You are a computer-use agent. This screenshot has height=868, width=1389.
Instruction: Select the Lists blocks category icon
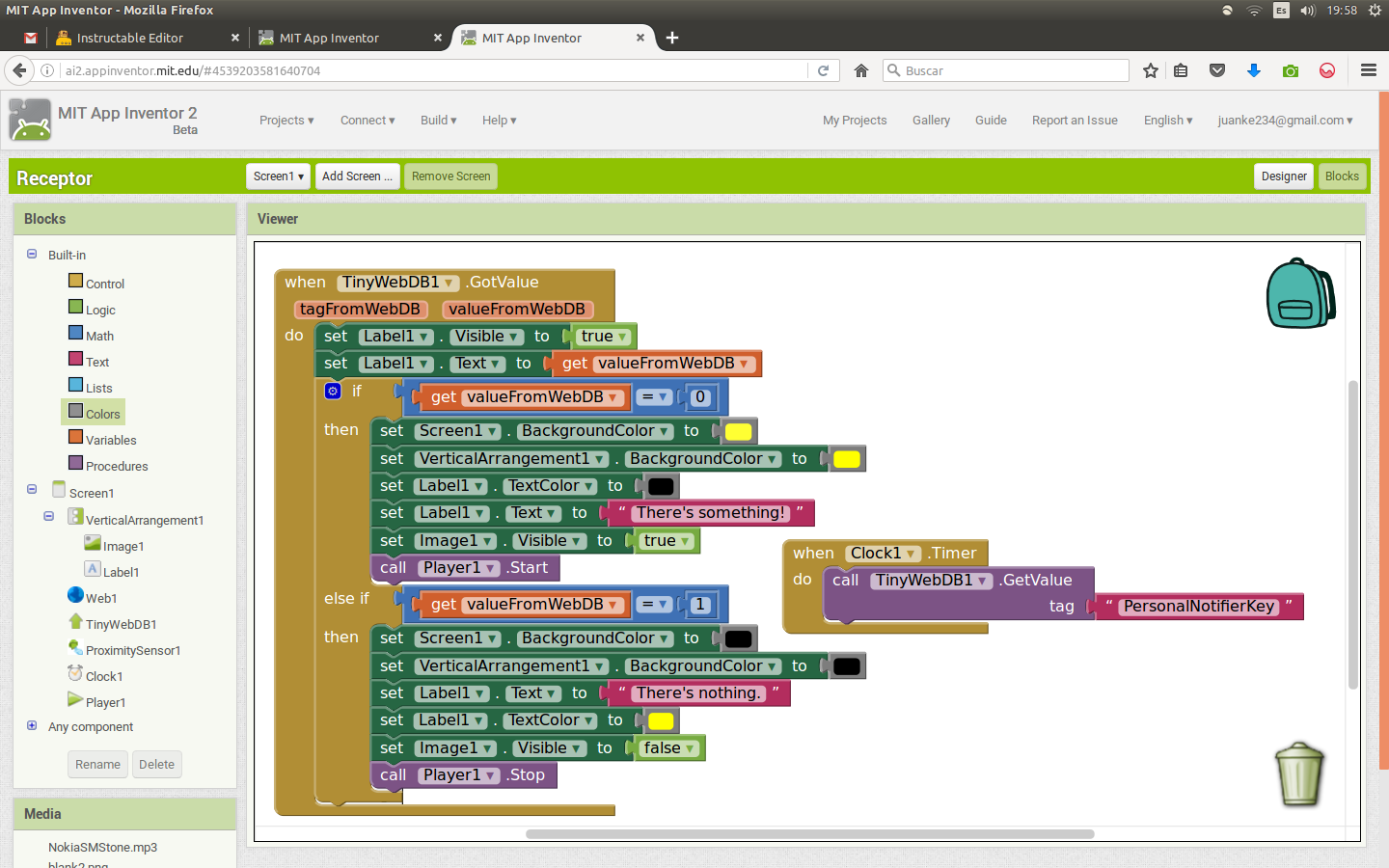click(75, 385)
